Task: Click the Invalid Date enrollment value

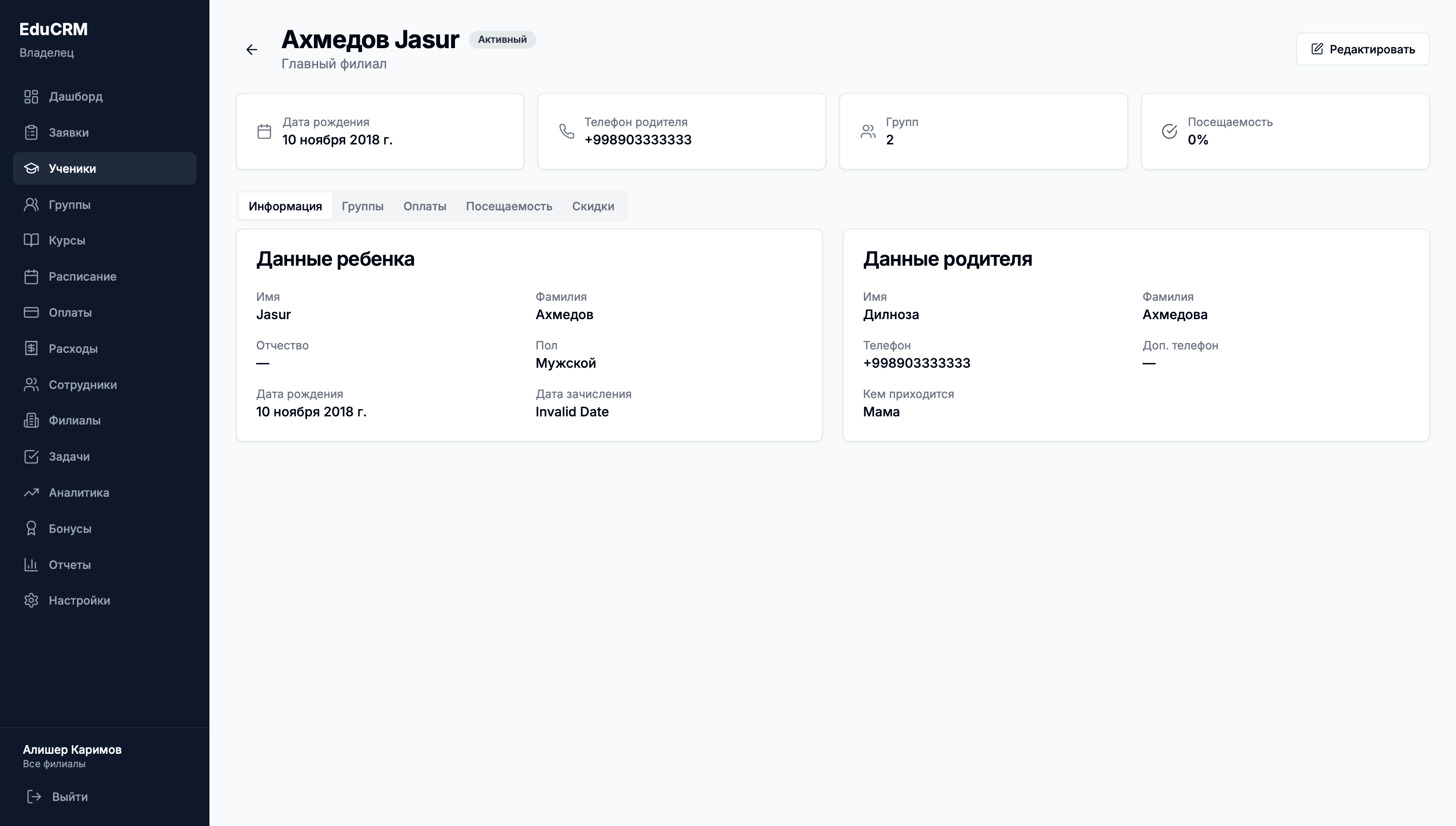Action: click(572, 412)
